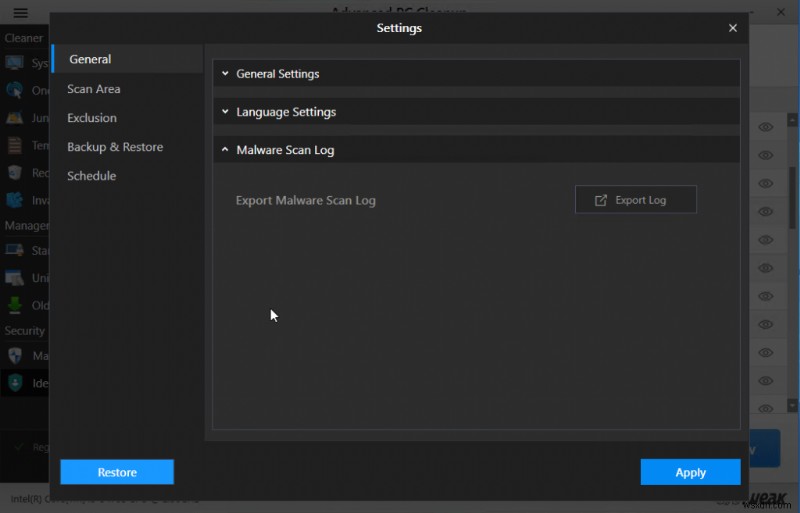
Task: Collapse the Malware Scan Log section
Action: click(x=476, y=150)
